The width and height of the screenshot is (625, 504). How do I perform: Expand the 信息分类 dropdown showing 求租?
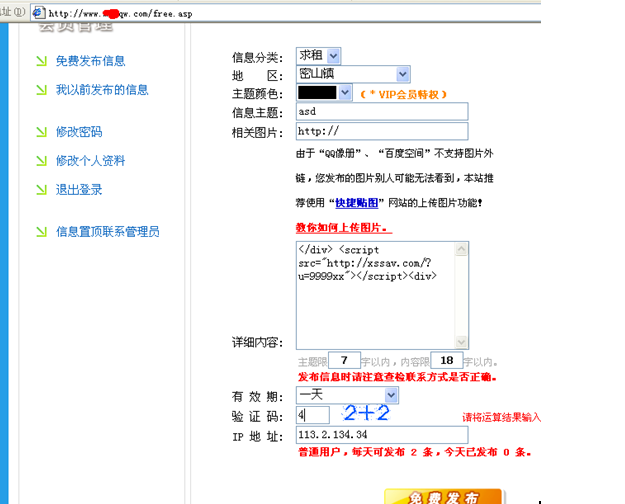pyautogui.click(x=318, y=56)
